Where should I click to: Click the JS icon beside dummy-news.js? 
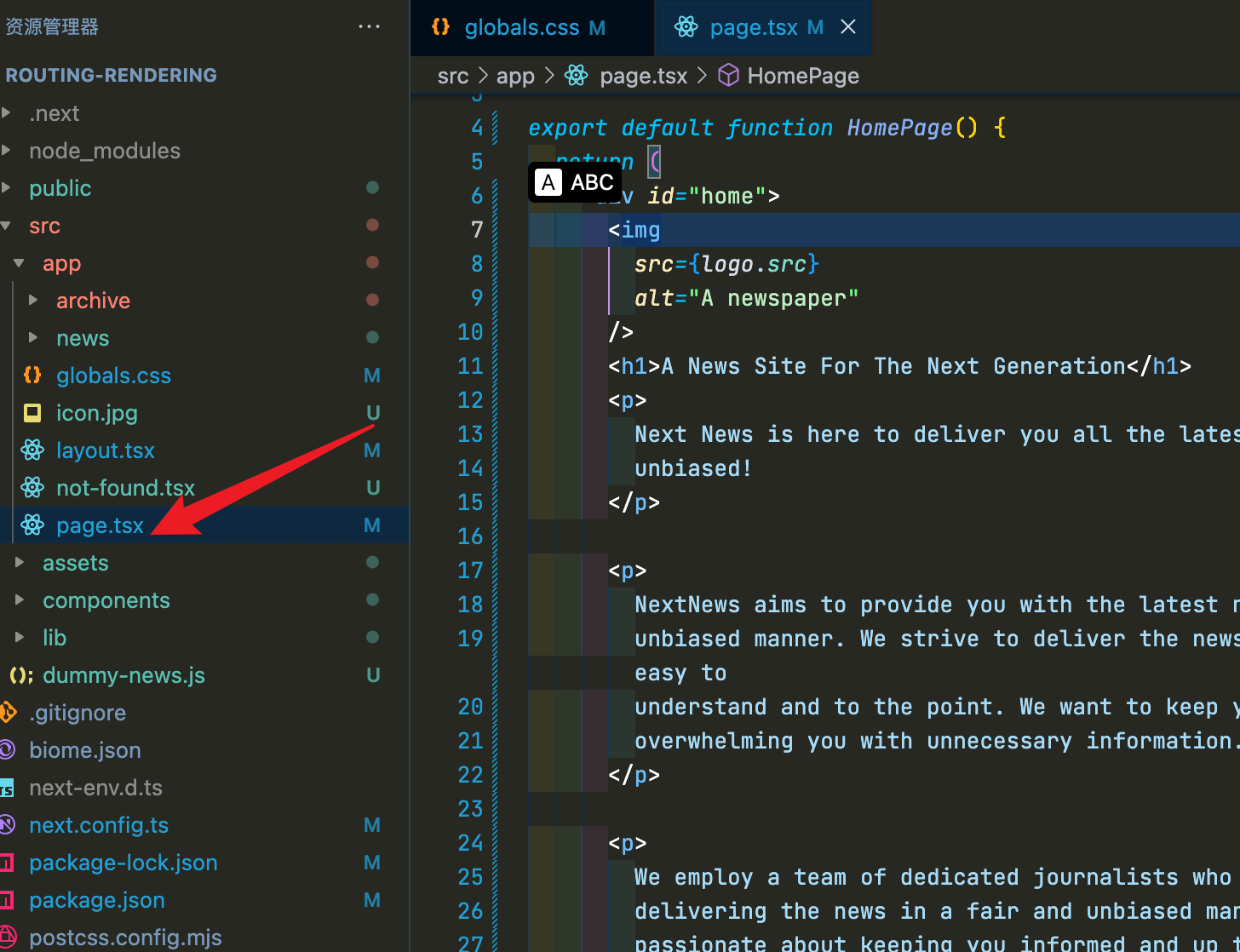[20, 675]
